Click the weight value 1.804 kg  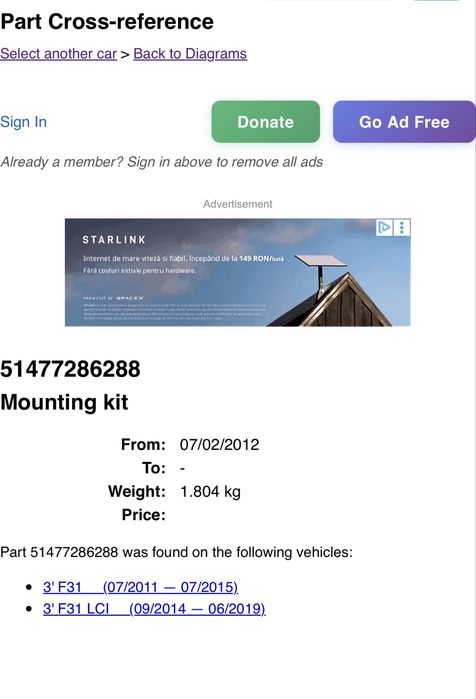pos(210,492)
